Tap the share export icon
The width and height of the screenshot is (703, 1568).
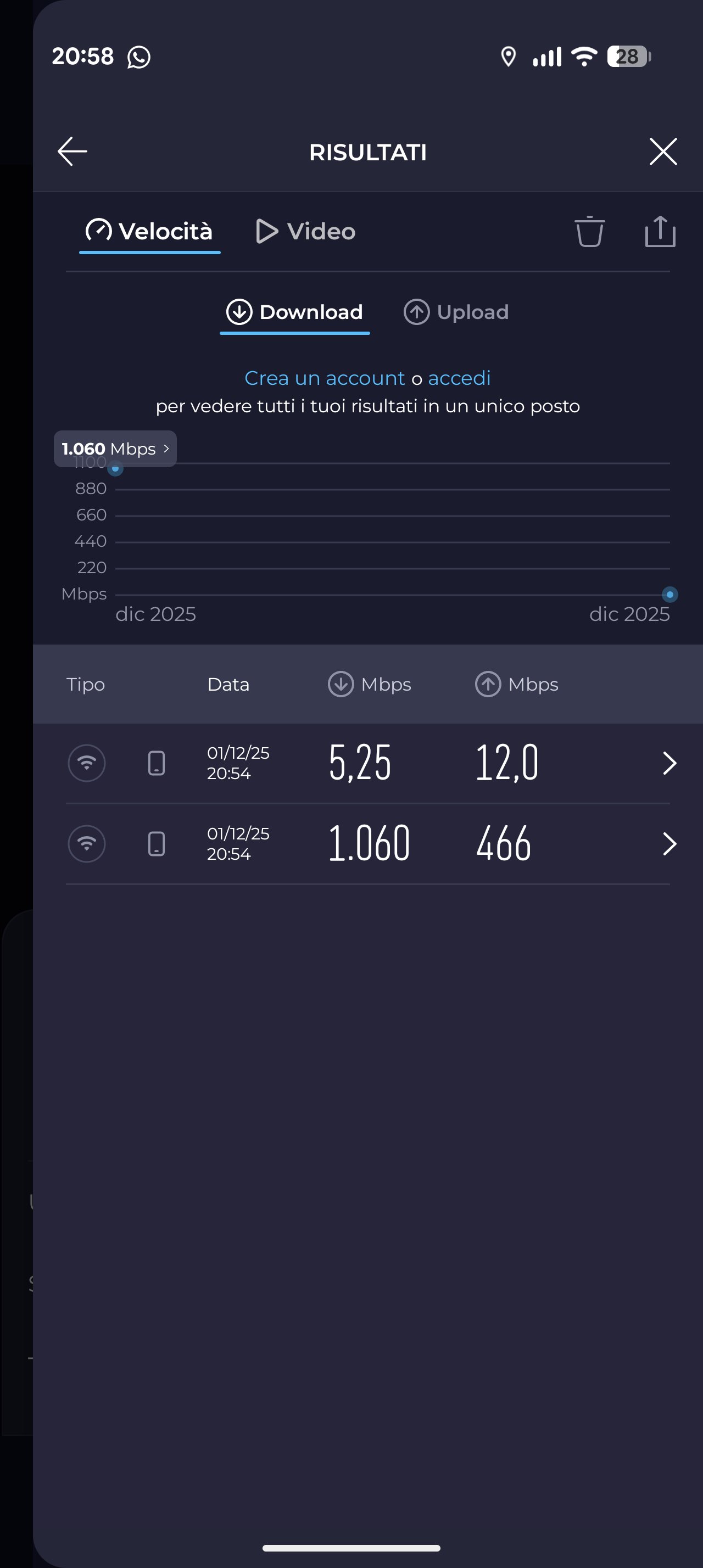pyautogui.click(x=660, y=231)
